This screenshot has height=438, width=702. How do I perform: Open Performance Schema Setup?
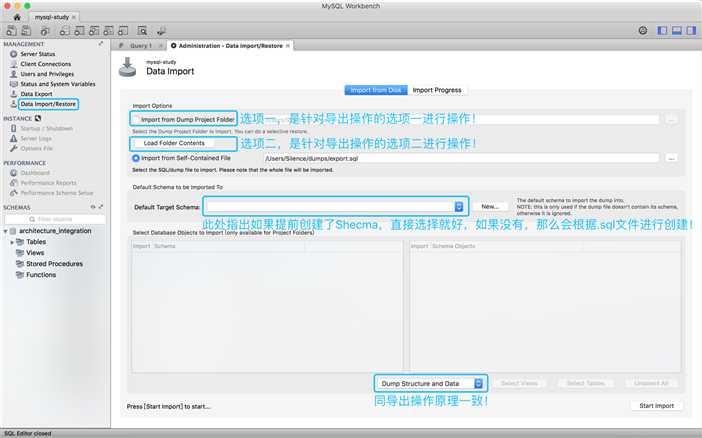pos(57,193)
